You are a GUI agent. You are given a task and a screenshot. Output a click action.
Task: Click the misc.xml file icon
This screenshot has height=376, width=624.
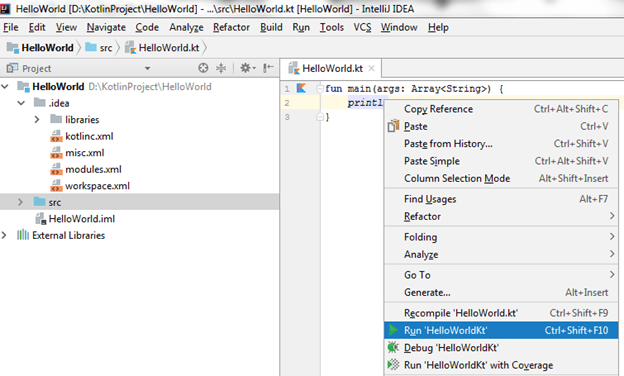pos(56,153)
